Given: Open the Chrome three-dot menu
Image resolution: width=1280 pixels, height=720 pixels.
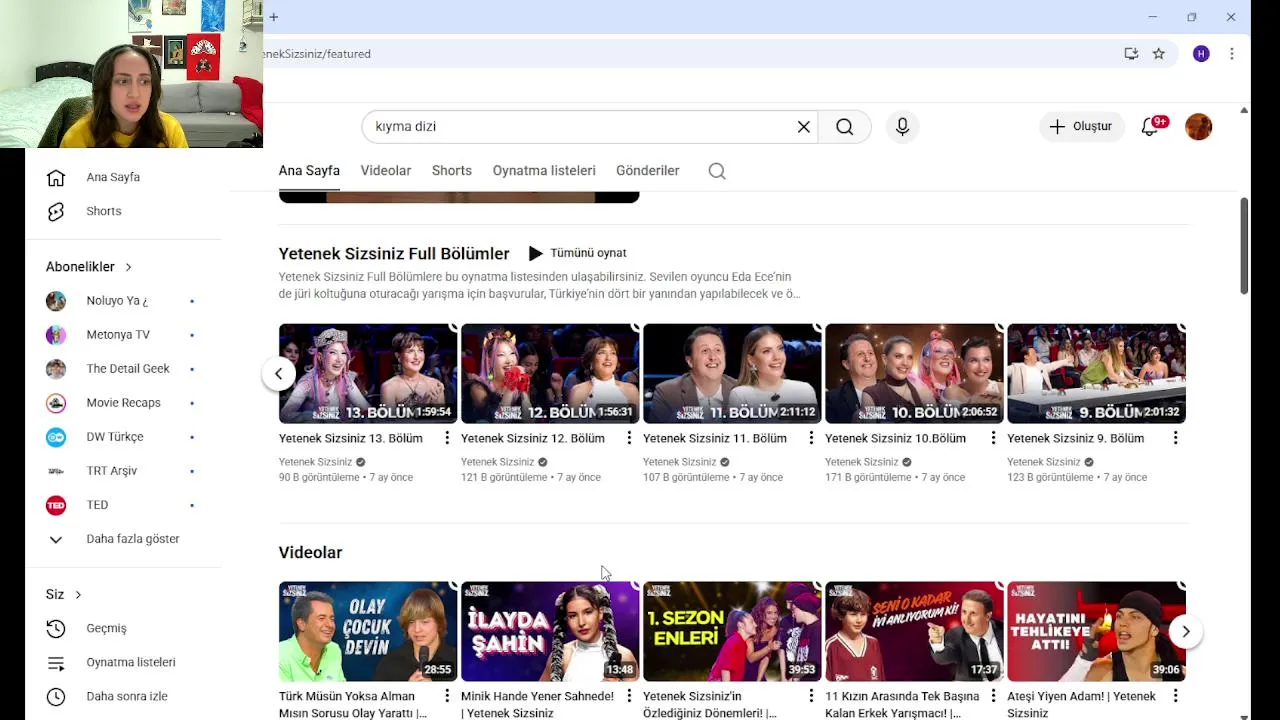Looking at the screenshot, I should [1232, 54].
